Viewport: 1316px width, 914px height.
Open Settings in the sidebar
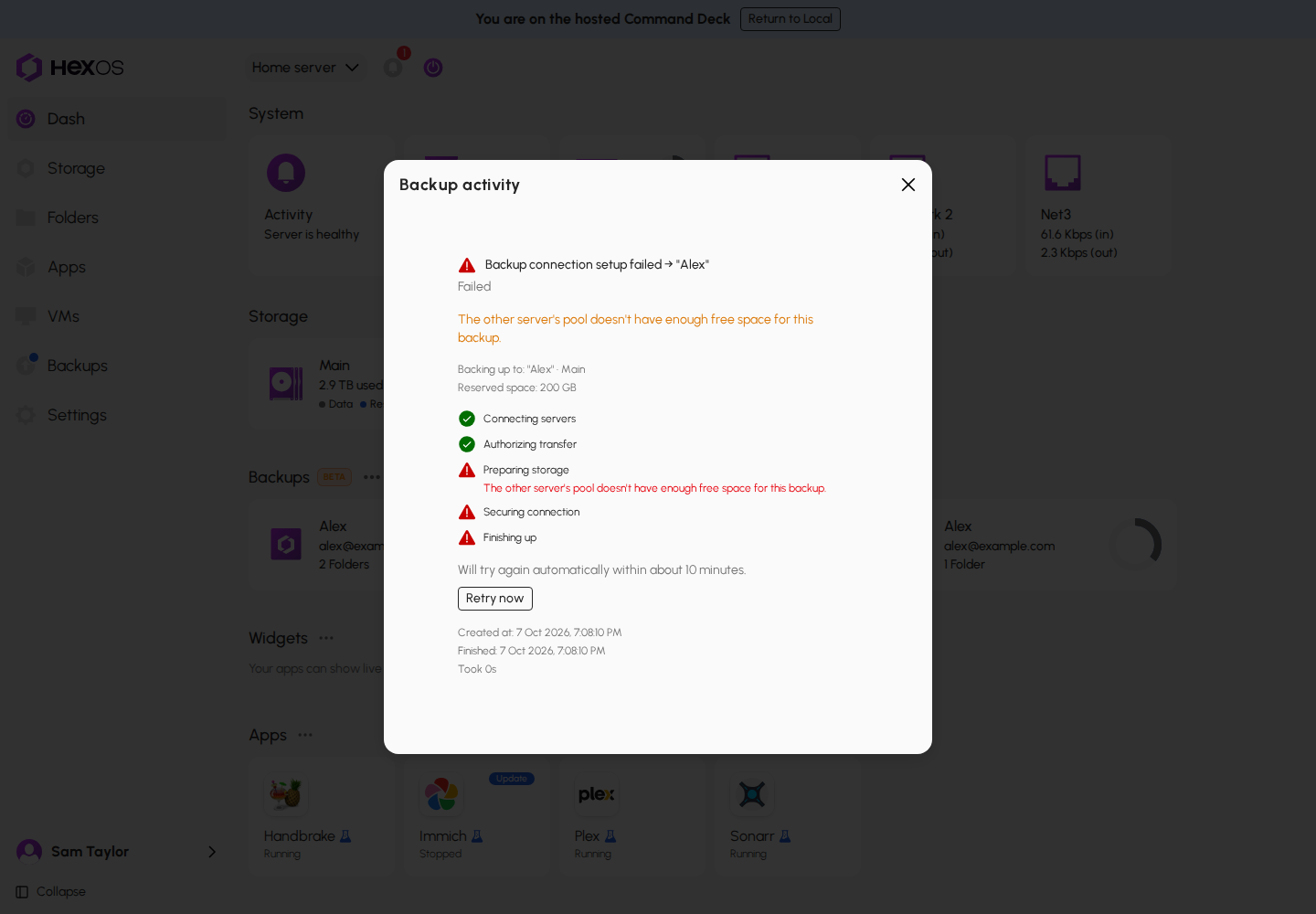click(x=117, y=415)
